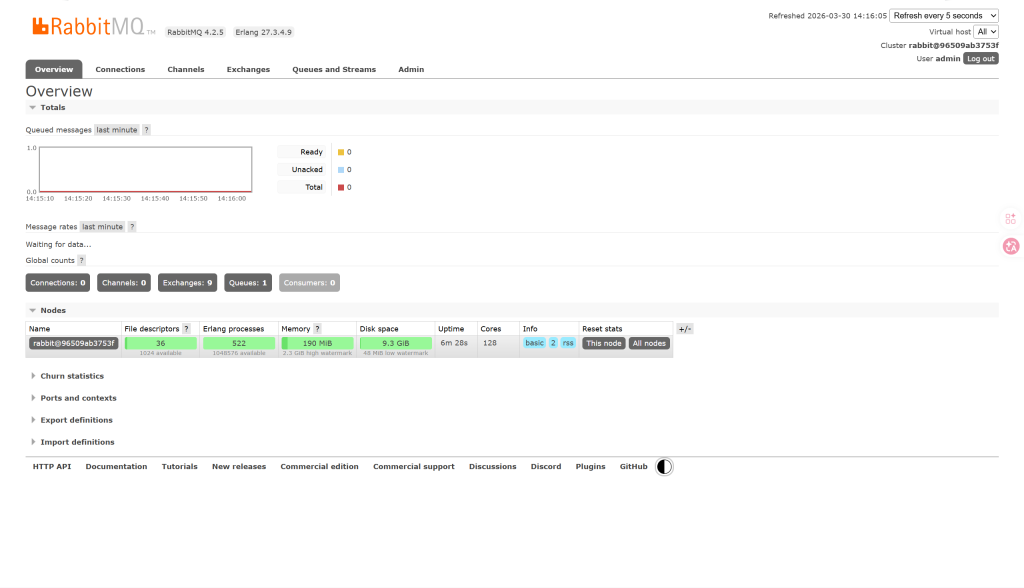This screenshot has height=588, width=1024.
Task: Expand the Churn statistics section
Action: coord(71,376)
